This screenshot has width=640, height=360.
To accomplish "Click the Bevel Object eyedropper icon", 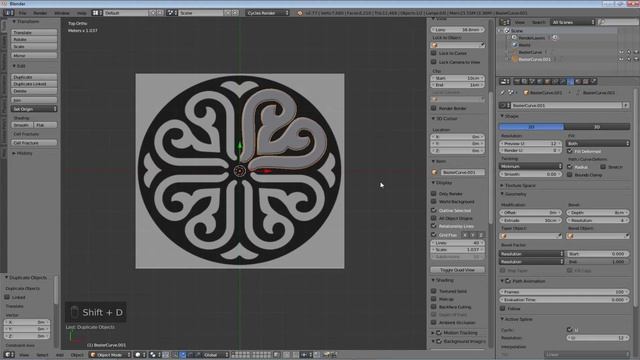I will point(626,236).
